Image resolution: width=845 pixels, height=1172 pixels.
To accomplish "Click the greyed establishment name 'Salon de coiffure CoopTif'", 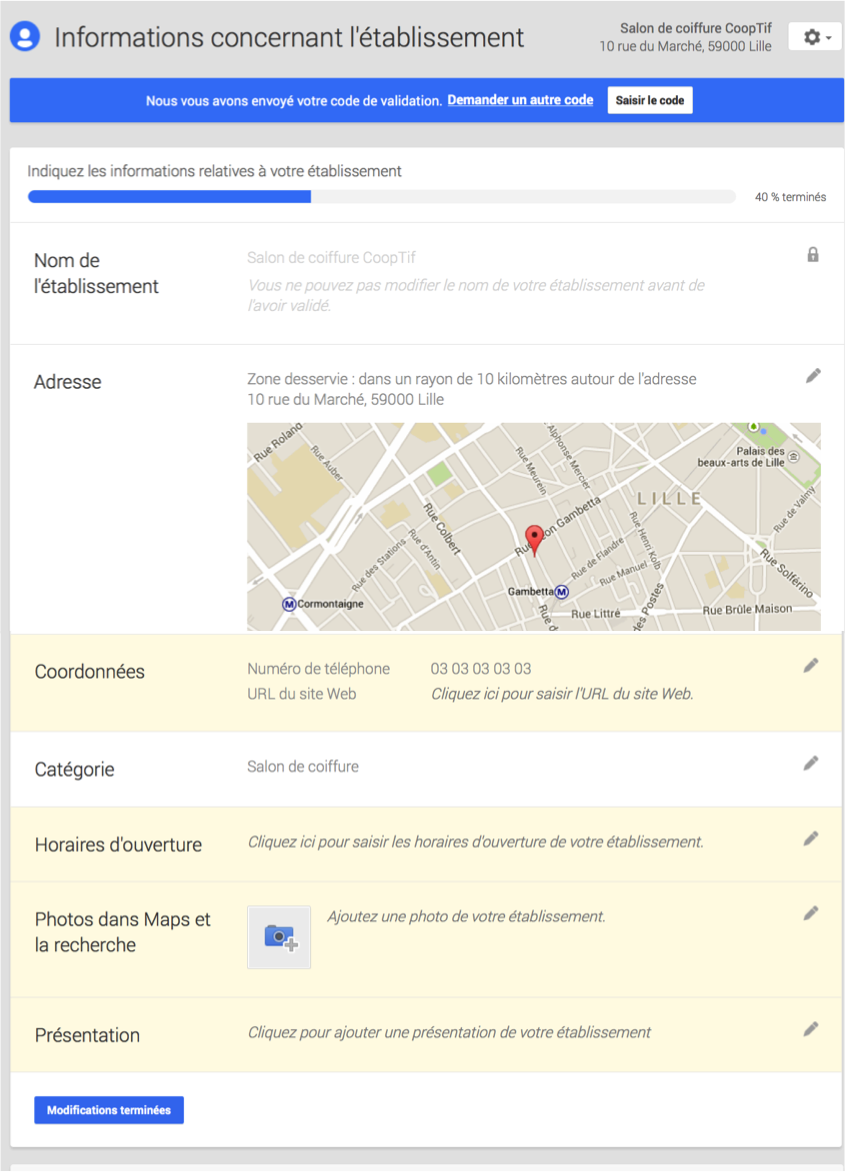I will pos(331,258).
